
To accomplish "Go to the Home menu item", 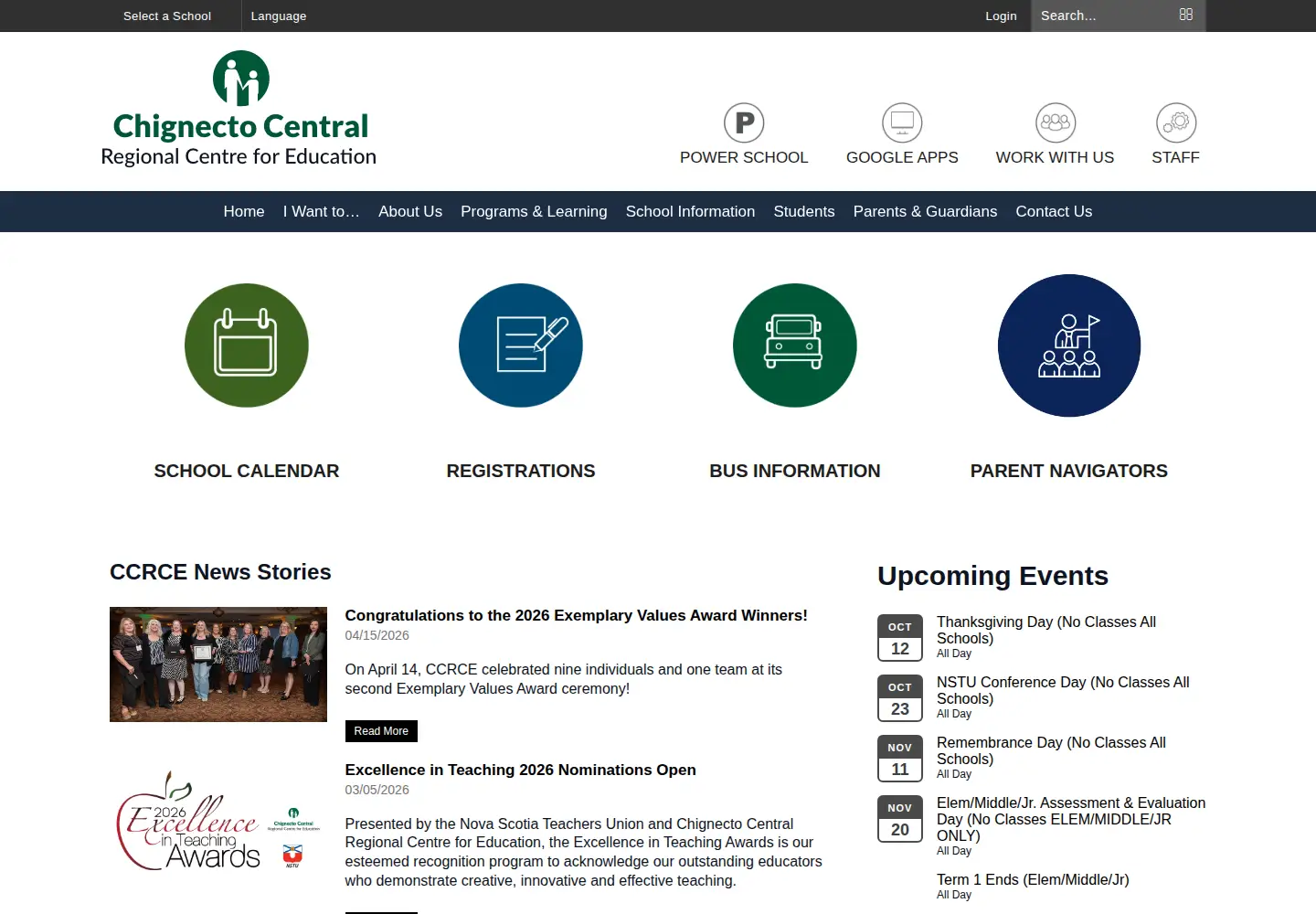I will [x=244, y=211].
